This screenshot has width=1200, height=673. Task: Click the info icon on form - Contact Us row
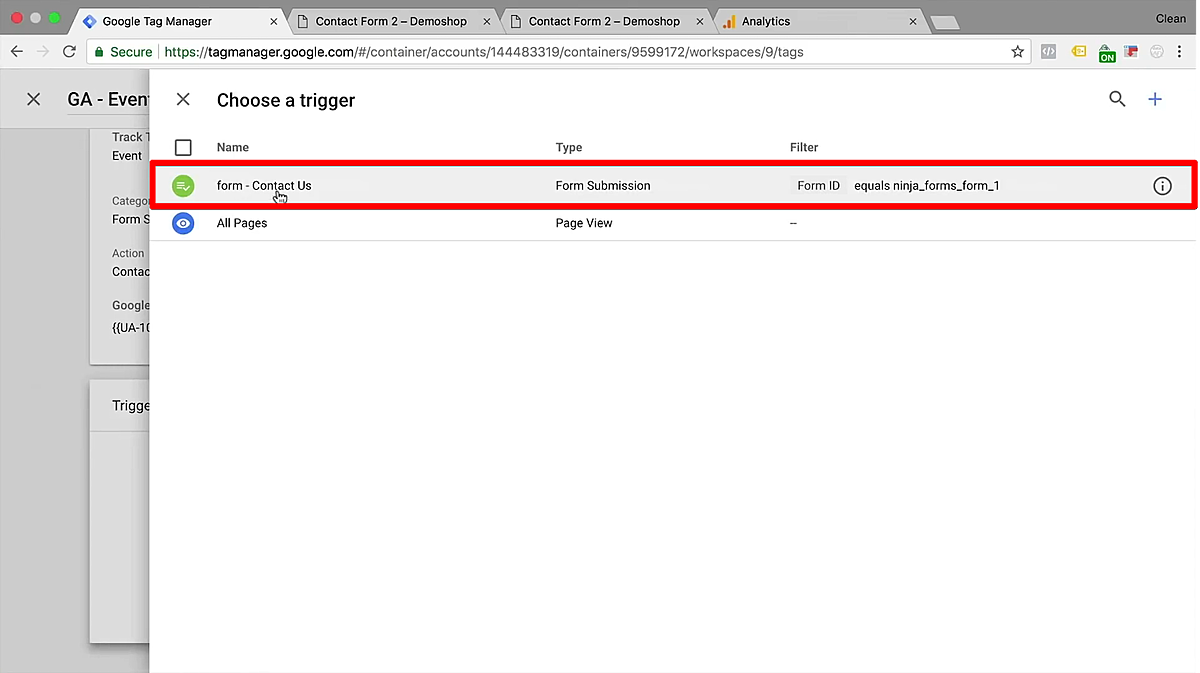(1162, 186)
